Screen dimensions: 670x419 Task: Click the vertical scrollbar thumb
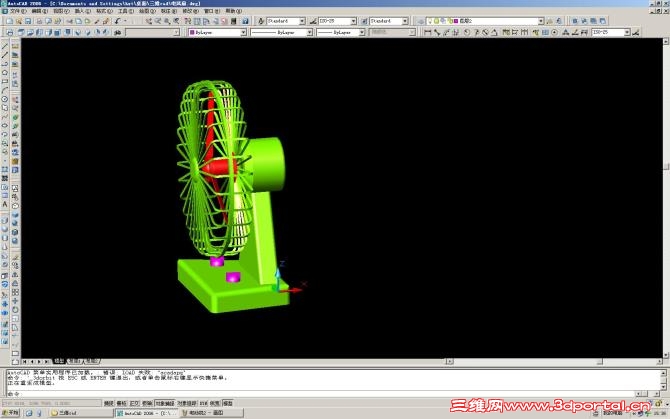click(x=666, y=167)
